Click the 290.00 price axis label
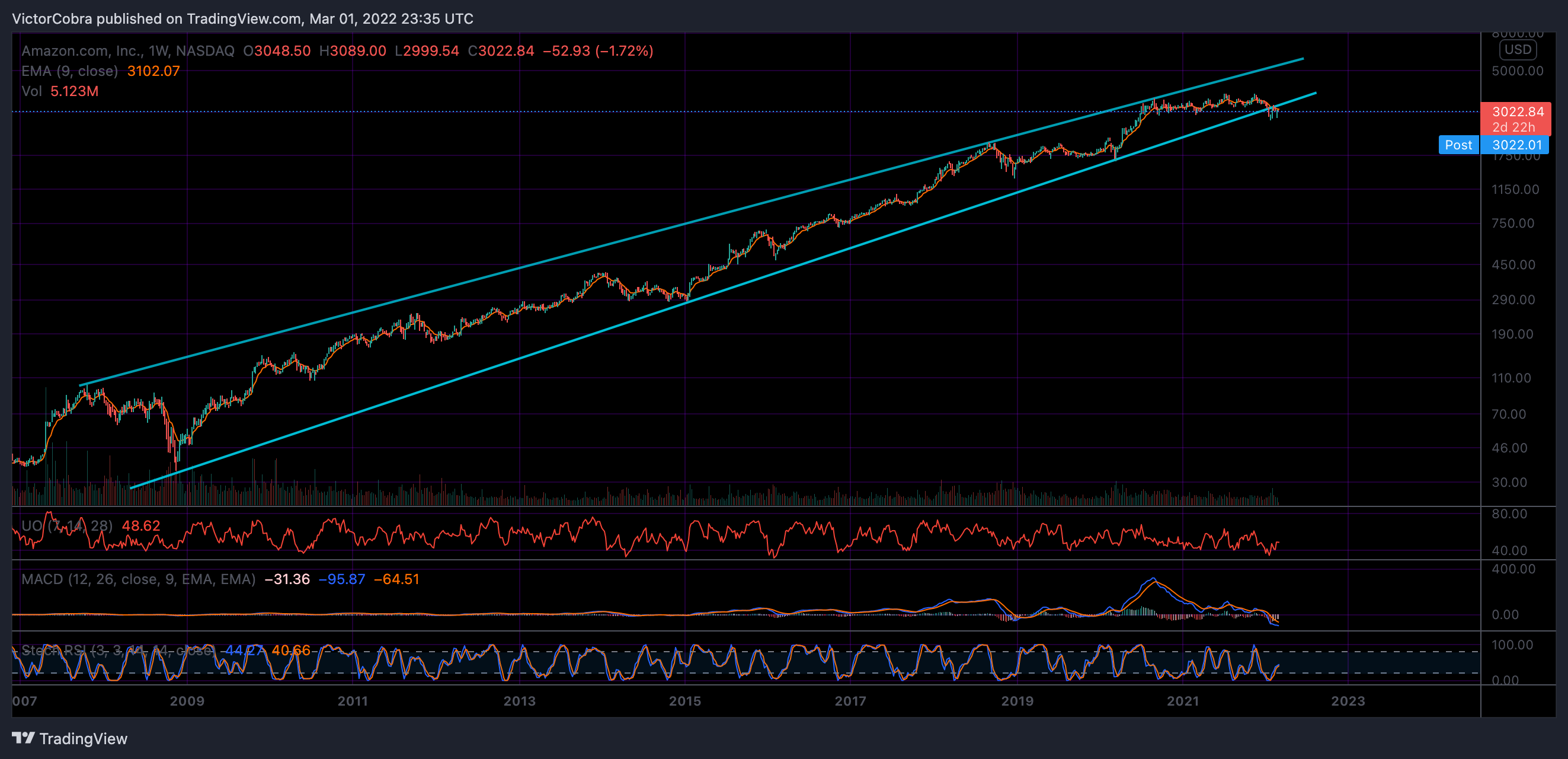This screenshot has width=1568, height=759. tap(1513, 299)
